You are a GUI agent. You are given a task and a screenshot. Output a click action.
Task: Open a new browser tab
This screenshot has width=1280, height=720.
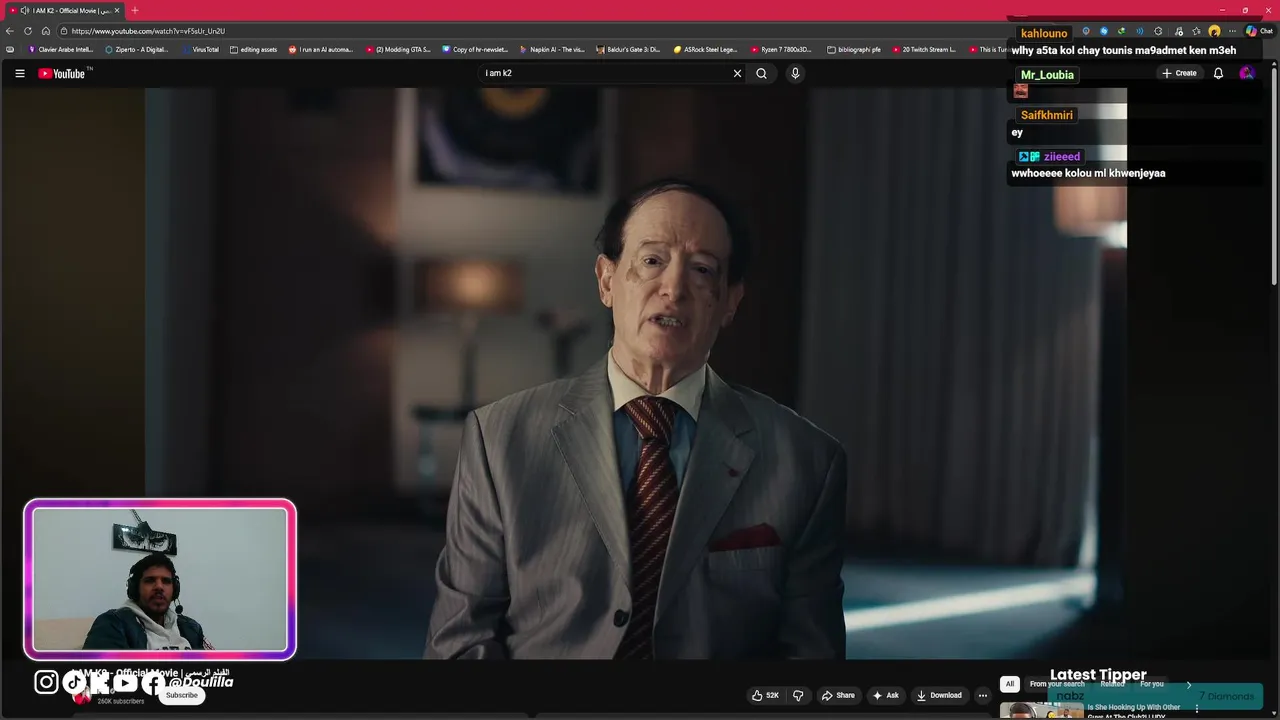(x=135, y=10)
